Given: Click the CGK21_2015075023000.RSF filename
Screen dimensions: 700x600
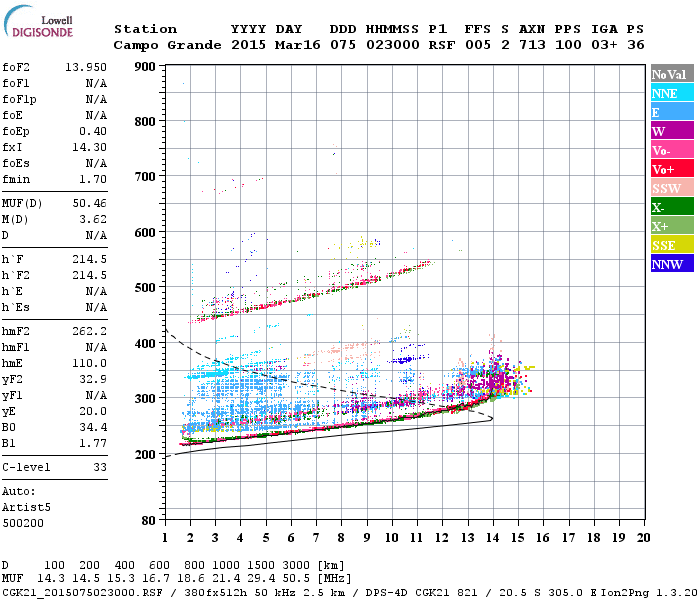Looking at the screenshot, I should point(82,592).
